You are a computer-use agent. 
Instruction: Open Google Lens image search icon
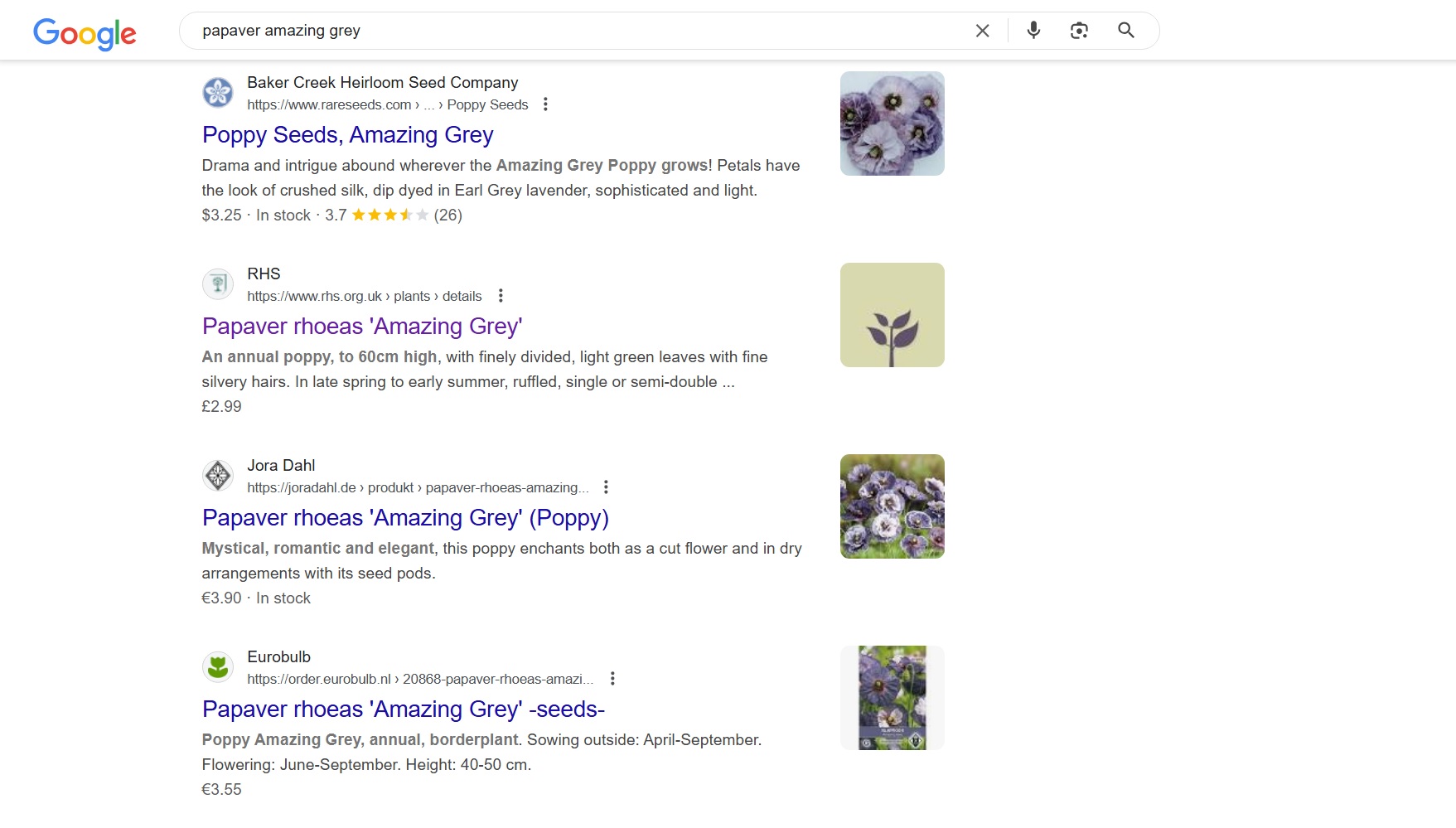point(1079,31)
